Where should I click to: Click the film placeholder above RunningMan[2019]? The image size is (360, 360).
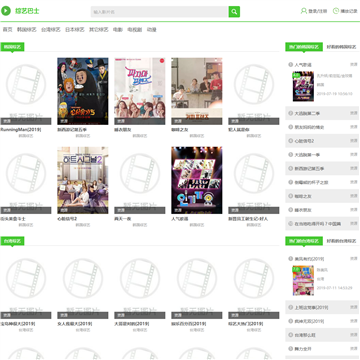coord(26,91)
